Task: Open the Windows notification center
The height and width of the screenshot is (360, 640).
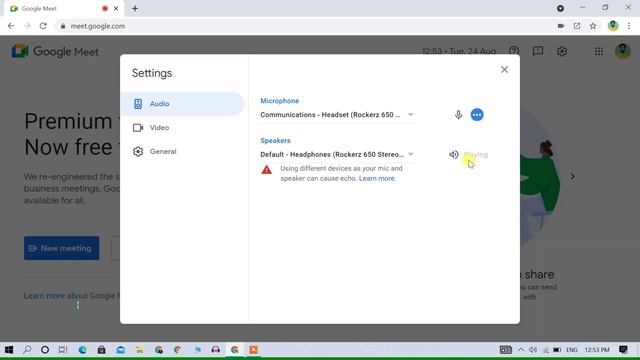Action: pyautogui.click(x=623, y=350)
